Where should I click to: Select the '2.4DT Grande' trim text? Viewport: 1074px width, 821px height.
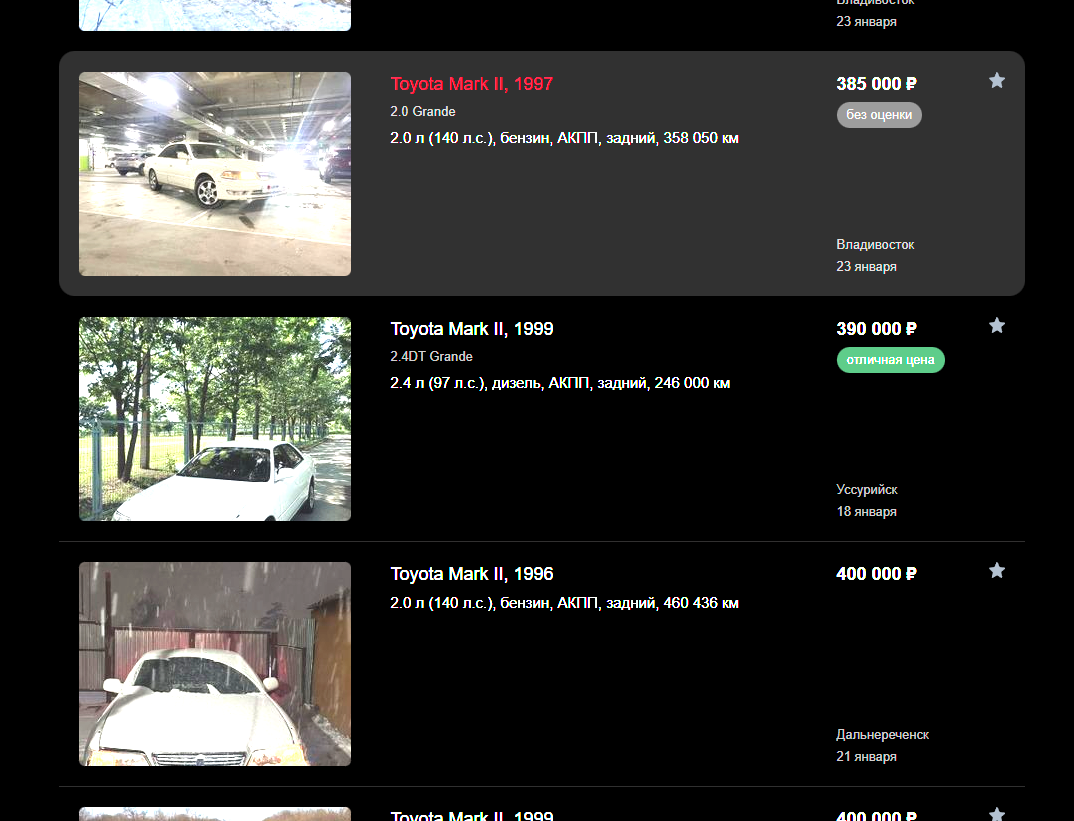(432, 357)
